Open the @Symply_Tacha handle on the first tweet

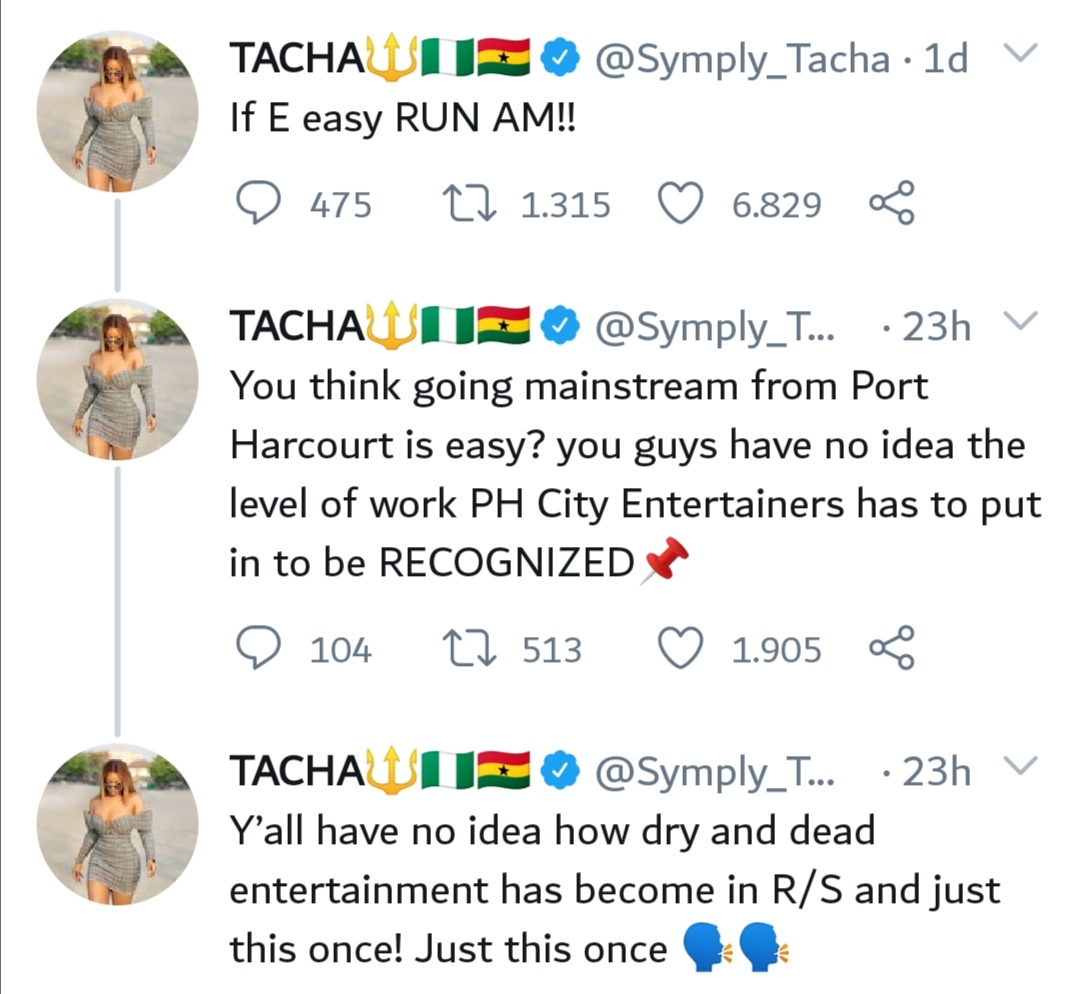point(740,60)
